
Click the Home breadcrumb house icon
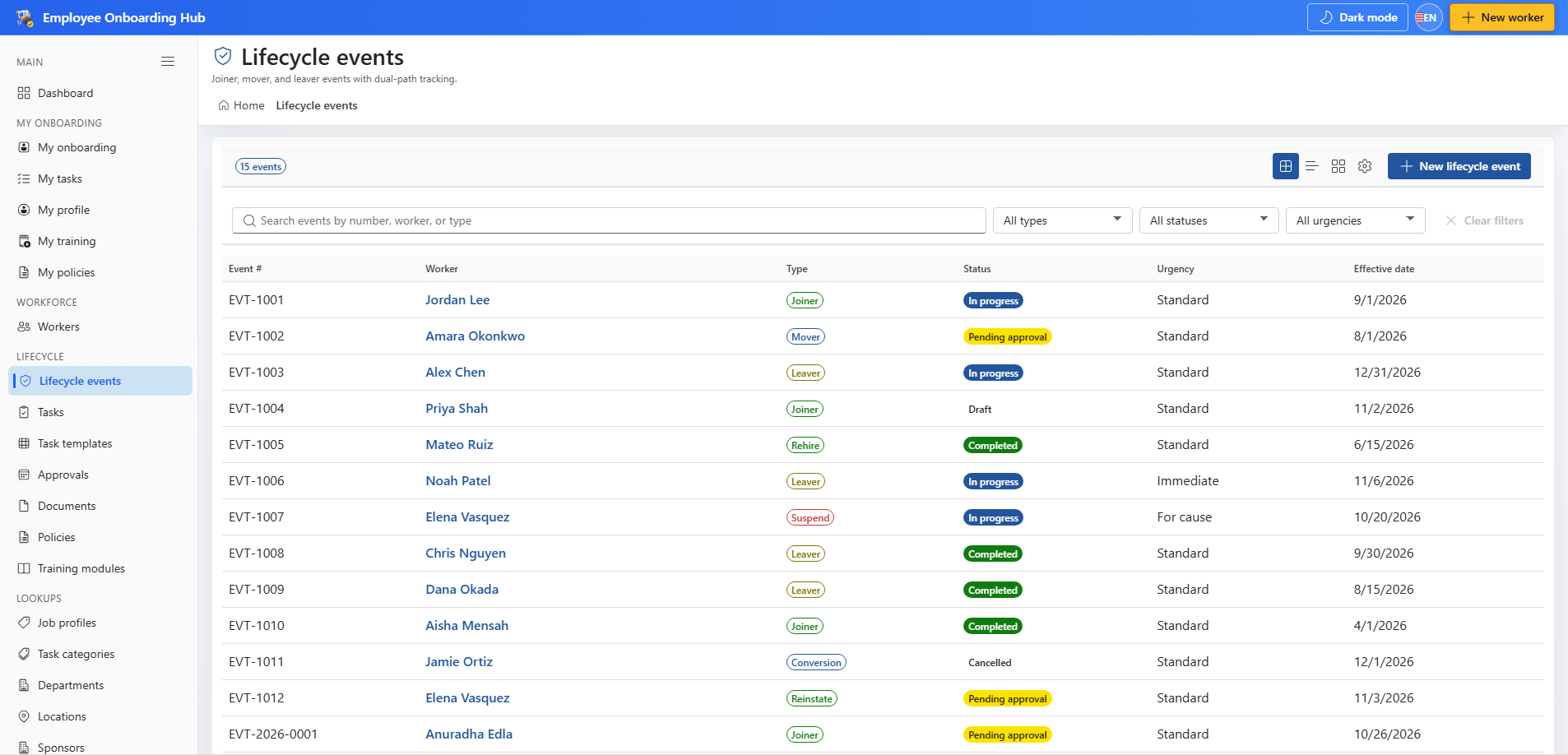(x=224, y=105)
